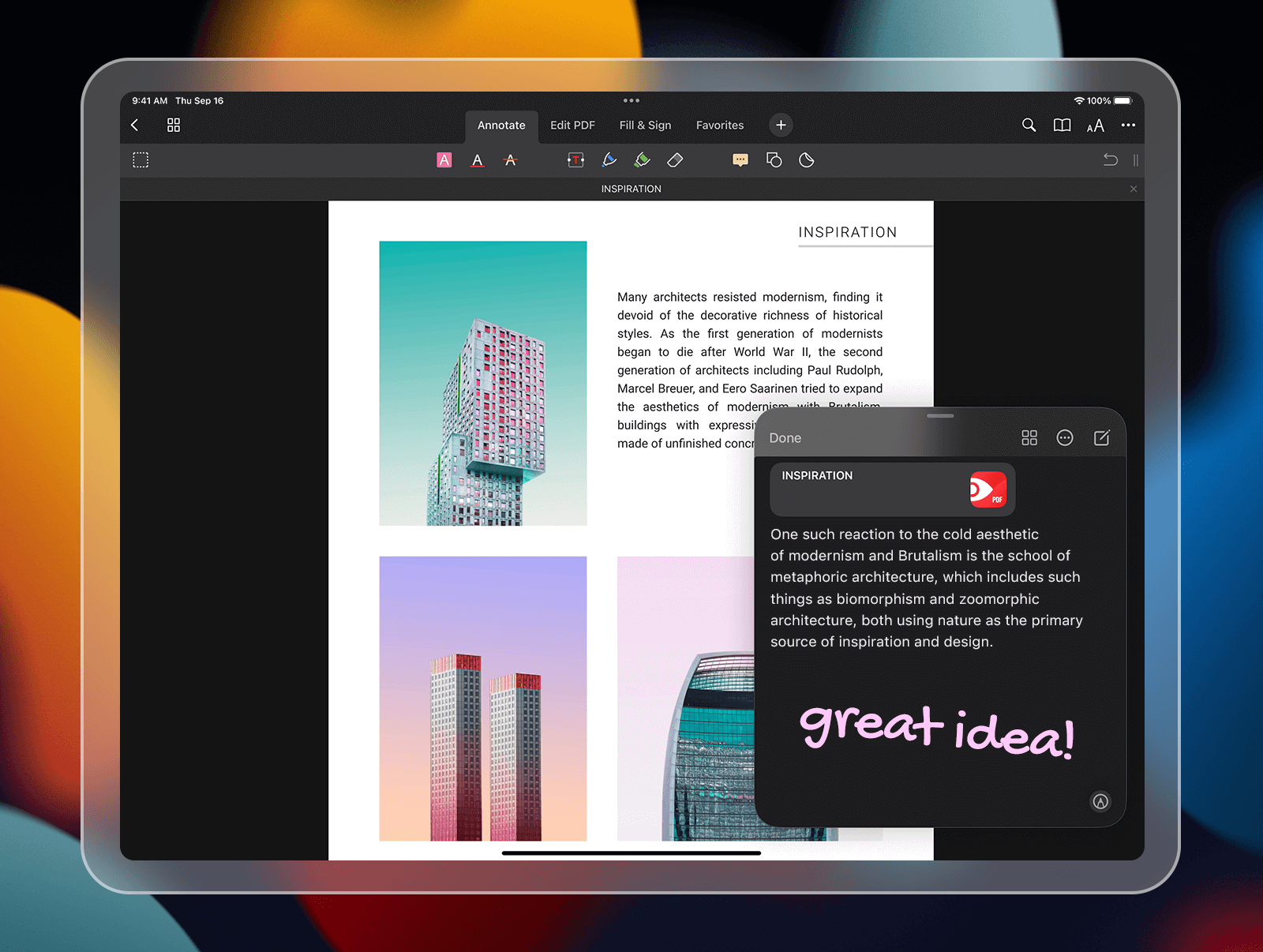This screenshot has width=1263, height=952.
Task: Tap the Wi-Fi status icon
Action: (x=1078, y=101)
